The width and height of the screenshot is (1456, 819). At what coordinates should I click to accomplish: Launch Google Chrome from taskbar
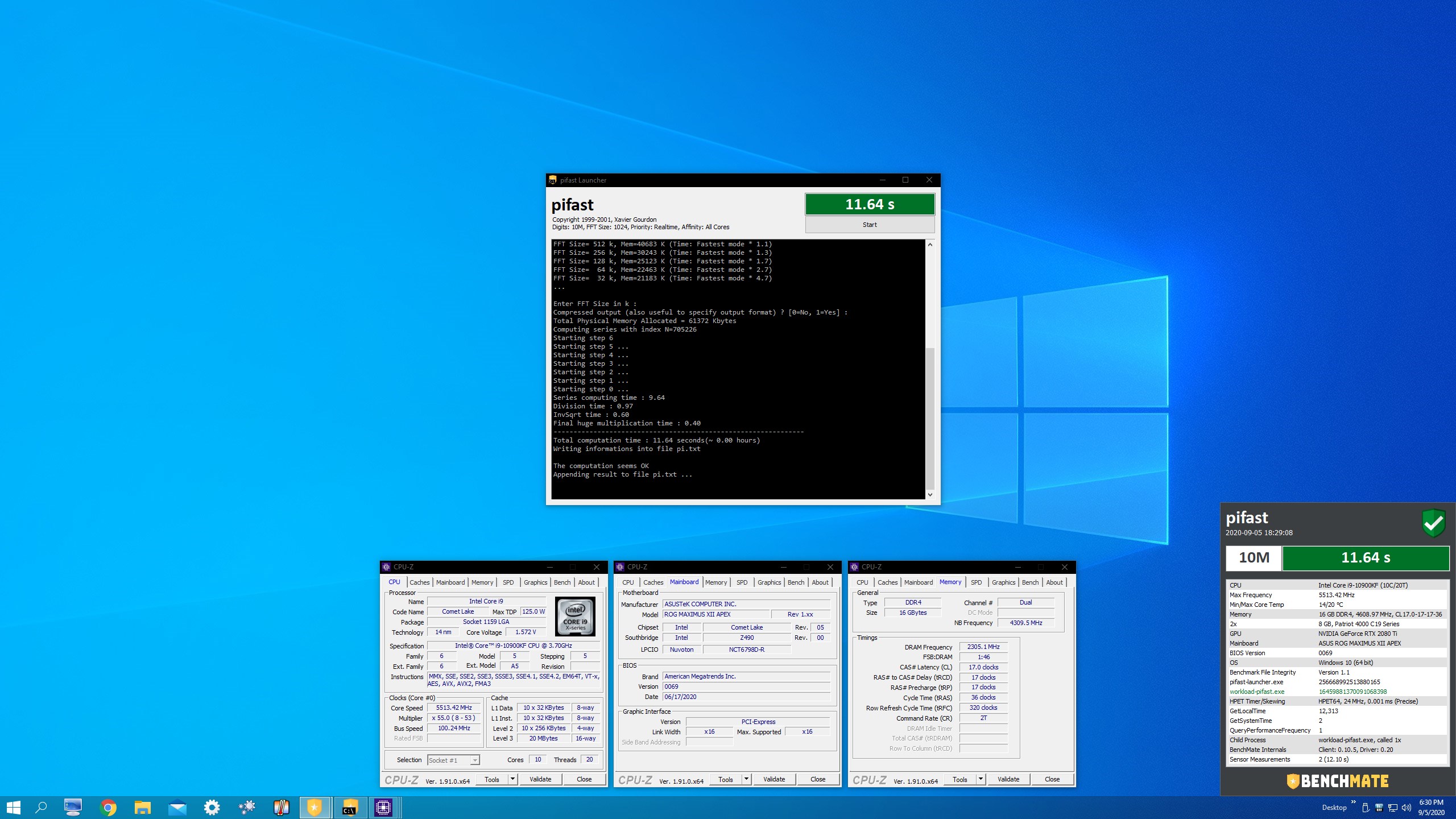point(108,807)
